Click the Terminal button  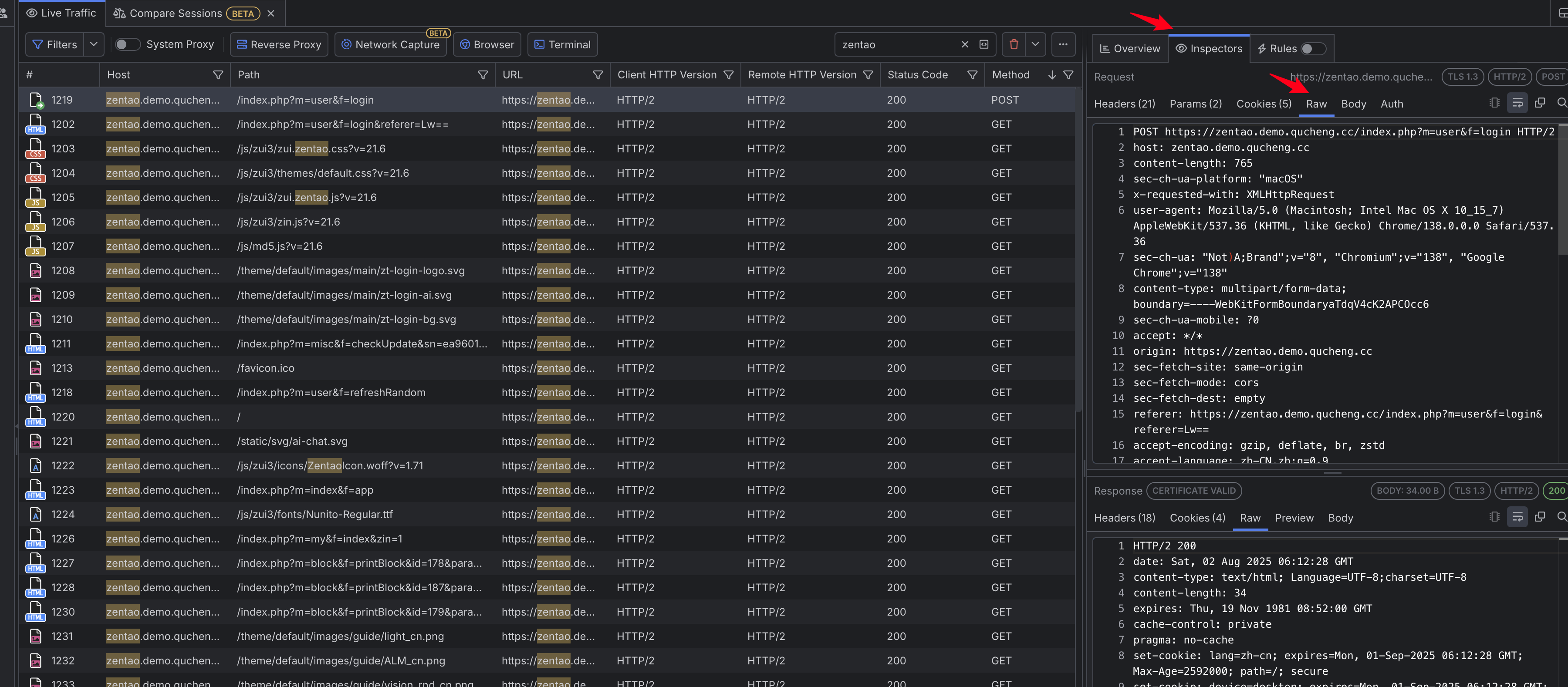562,44
